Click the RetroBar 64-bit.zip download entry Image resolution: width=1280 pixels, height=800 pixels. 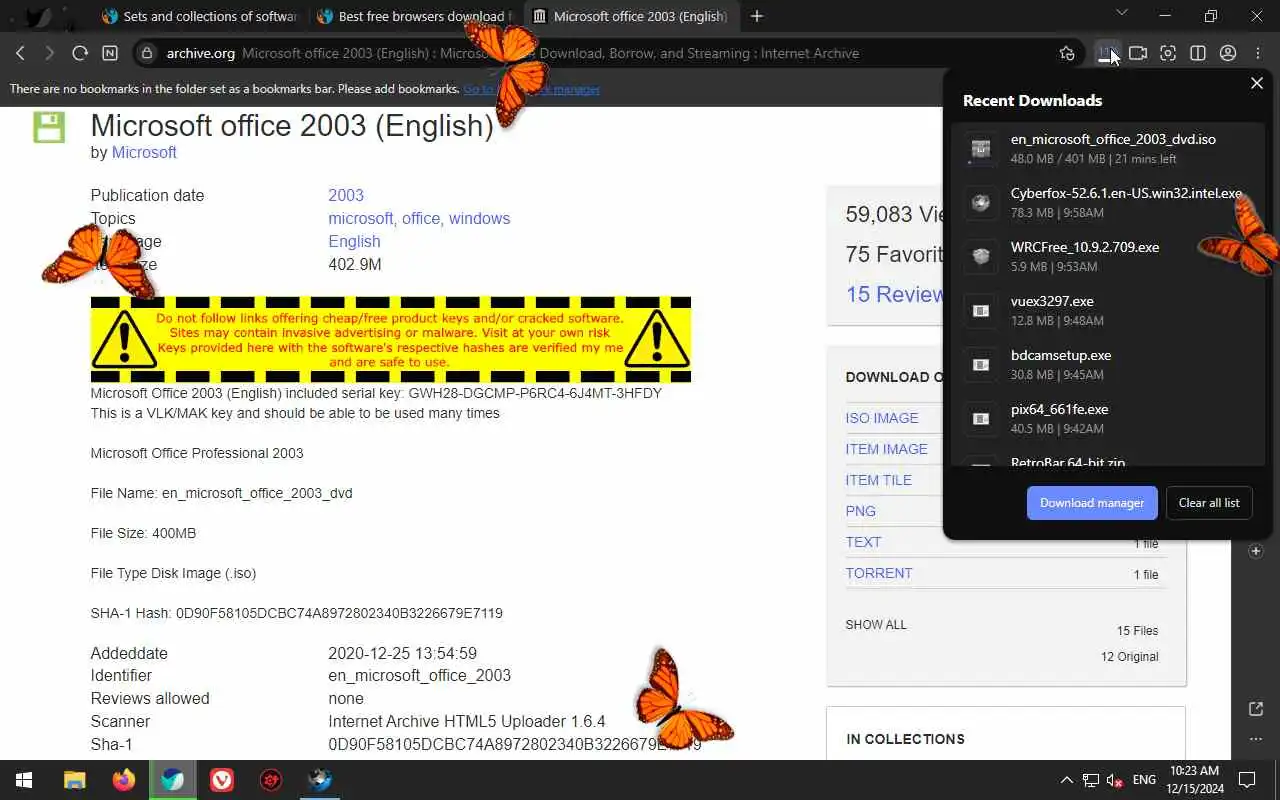(x=1108, y=462)
